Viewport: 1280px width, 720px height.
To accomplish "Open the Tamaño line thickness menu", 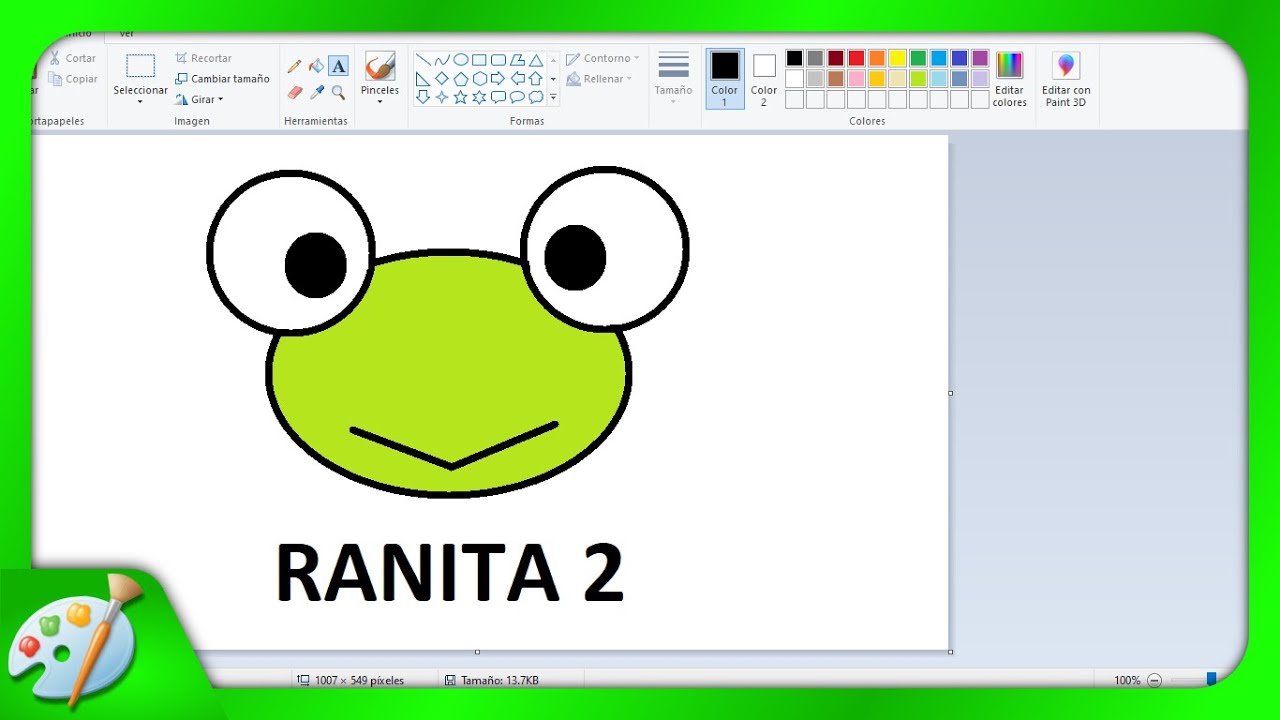I will (673, 79).
